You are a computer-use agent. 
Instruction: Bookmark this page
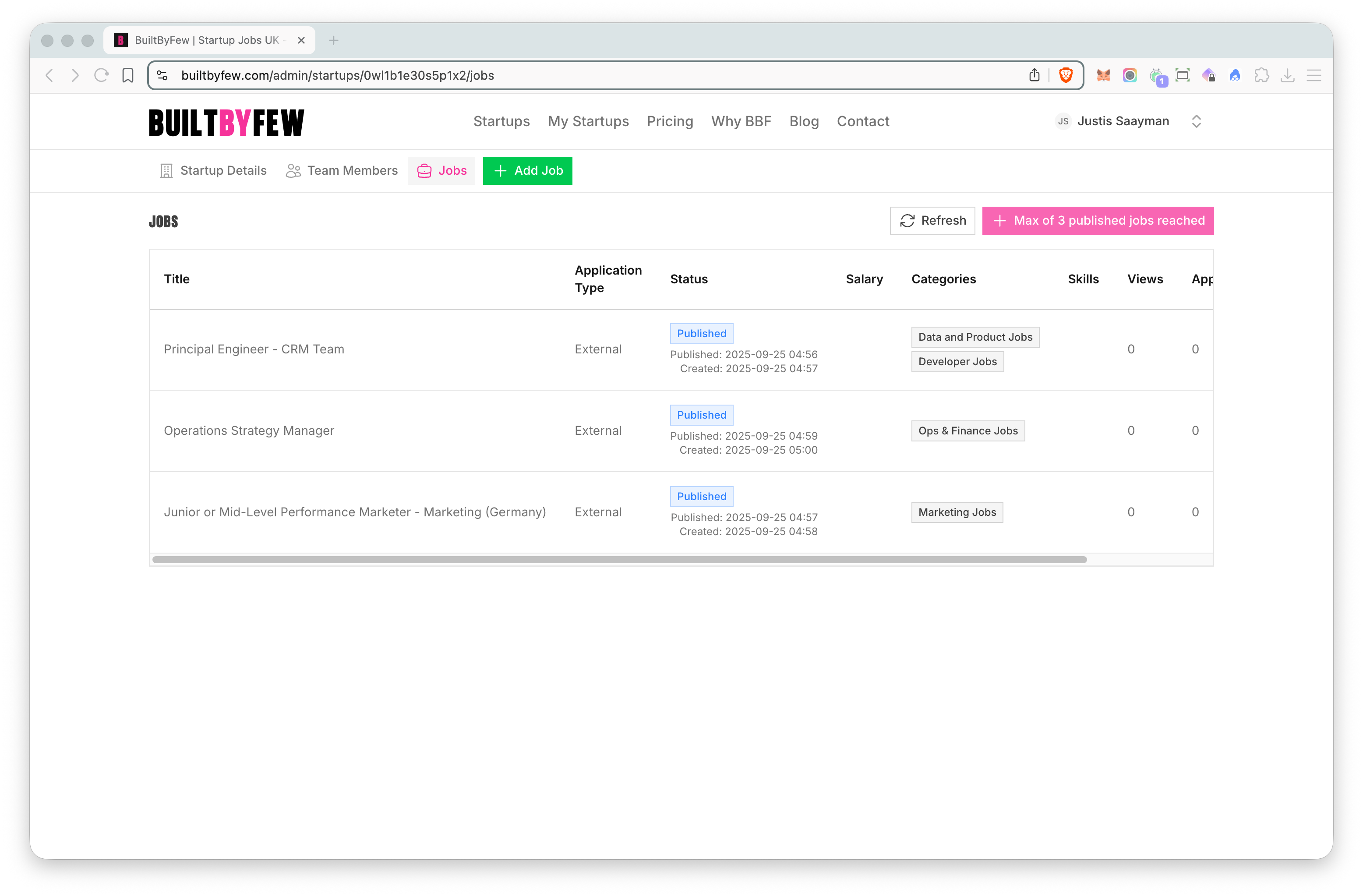(x=127, y=75)
